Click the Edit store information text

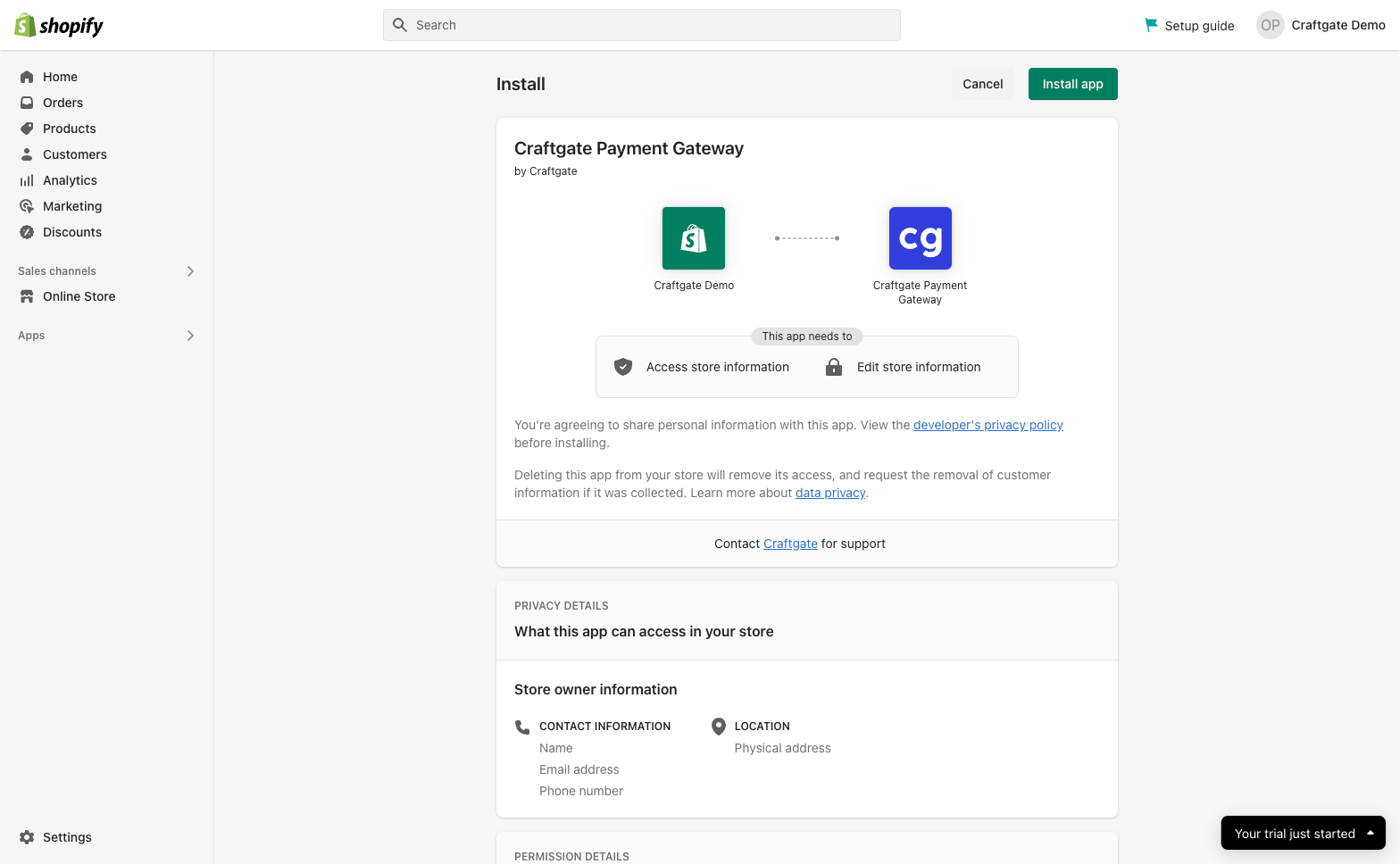tap(919, 367)
